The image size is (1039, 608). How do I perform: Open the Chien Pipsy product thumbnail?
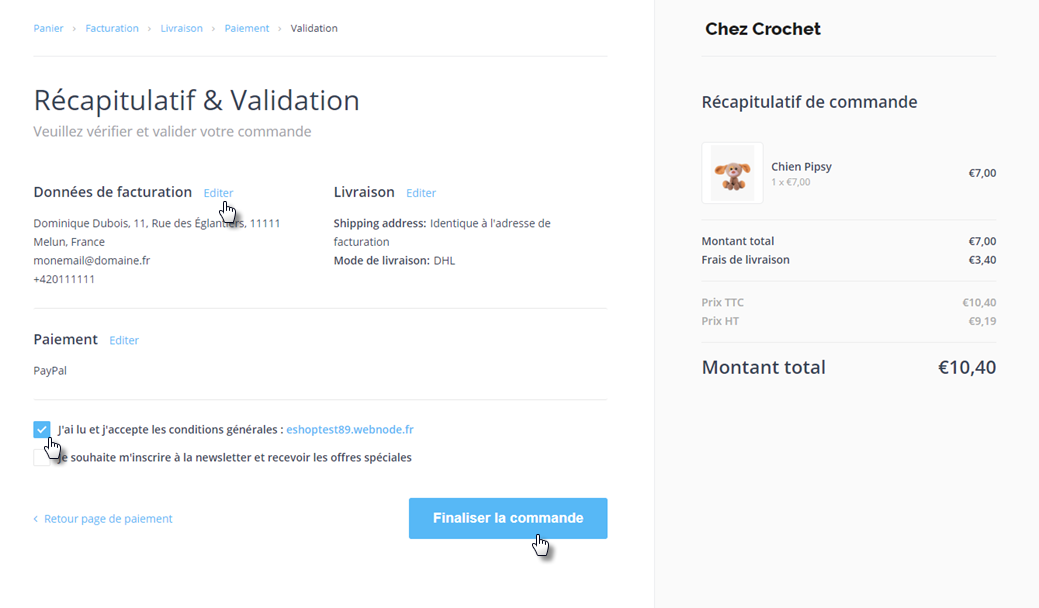click(x=732, y=173)
